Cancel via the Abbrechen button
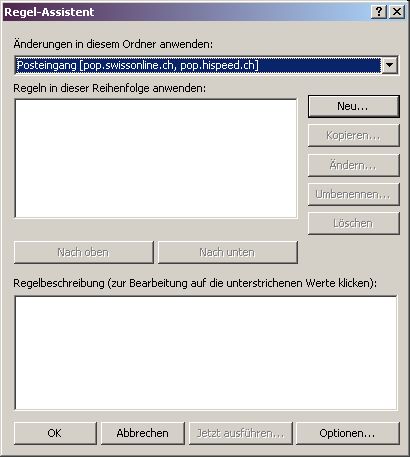410x457 pixels. point(143,433)
